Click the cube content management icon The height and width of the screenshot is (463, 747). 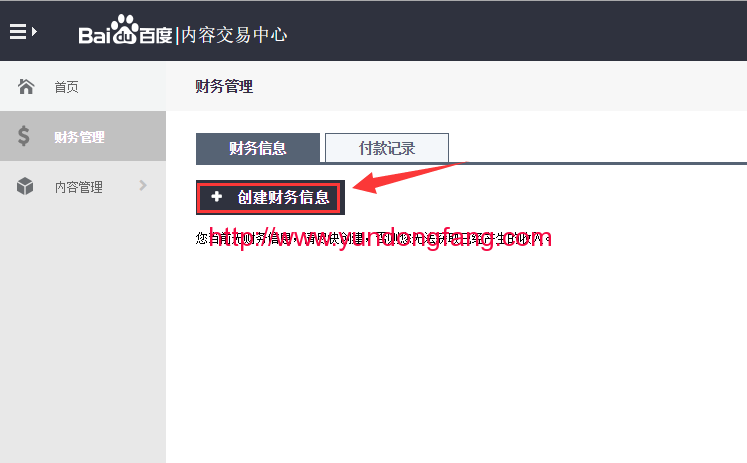(x=25, y=186)
